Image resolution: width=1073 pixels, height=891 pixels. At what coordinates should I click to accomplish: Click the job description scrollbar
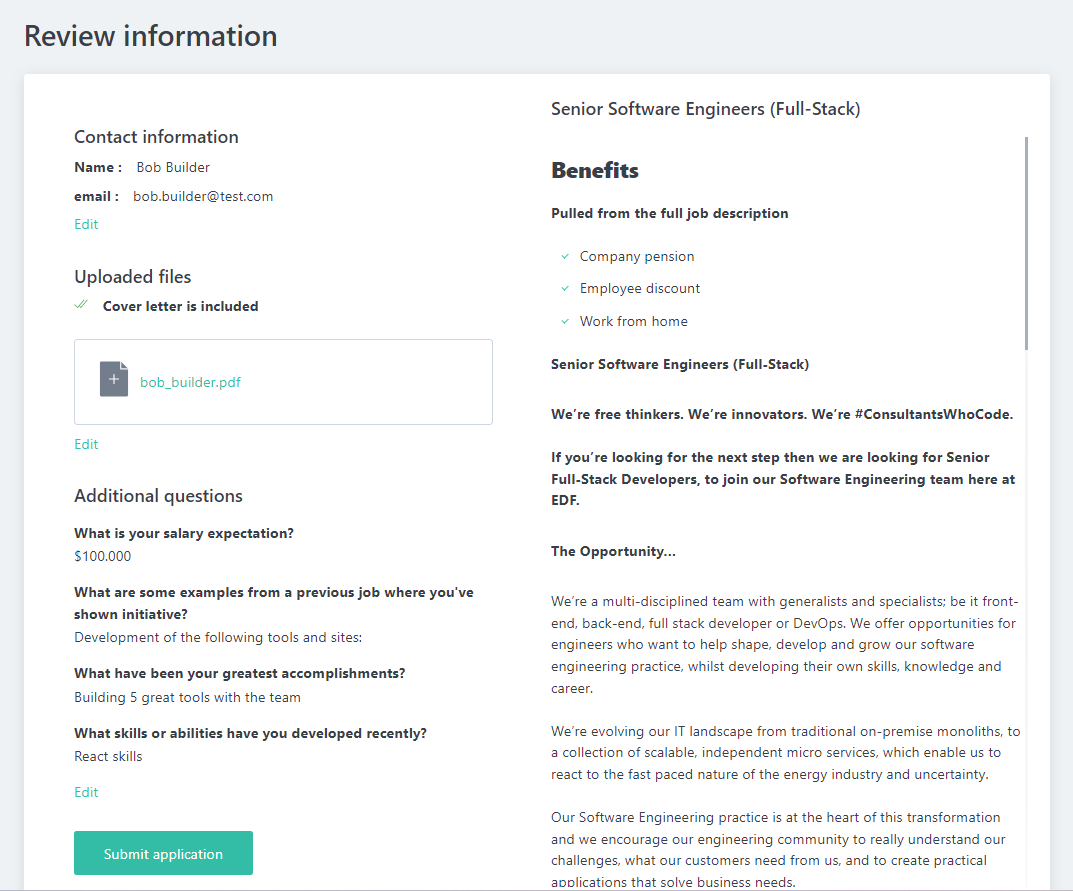click(1026, 243)
